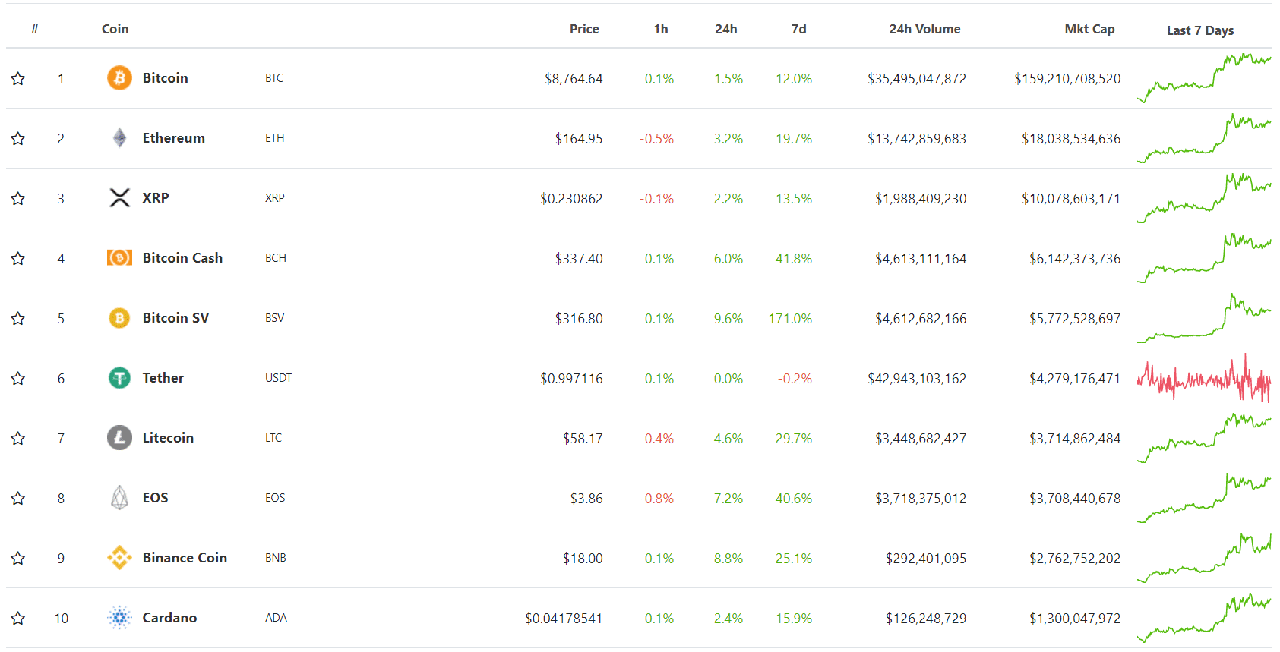The width and height of the screenshot is (1280, 652).
Task: Sort by the 1h change column
Action: coord(661,29)
